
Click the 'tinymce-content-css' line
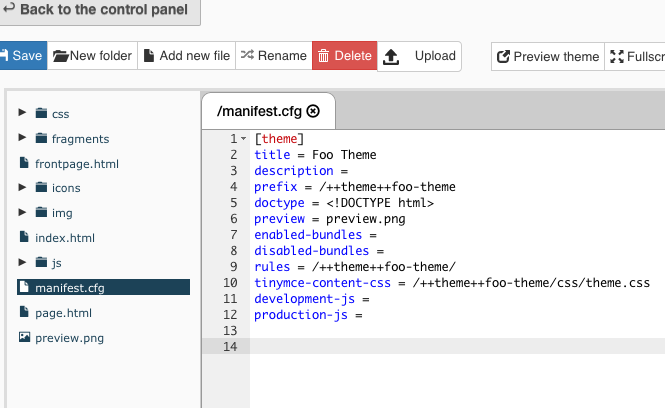pyautogui.click(x=452, y=282)
